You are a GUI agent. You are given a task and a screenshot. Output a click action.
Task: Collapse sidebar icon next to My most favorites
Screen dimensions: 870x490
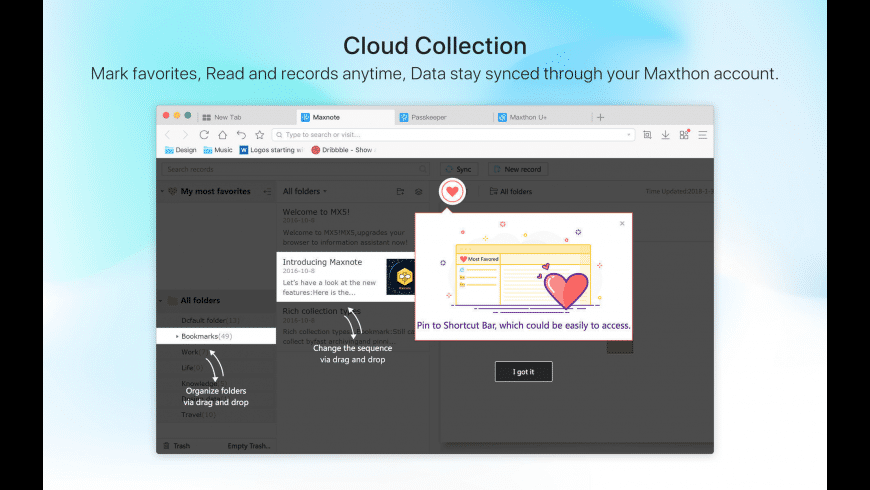(267, 191)
